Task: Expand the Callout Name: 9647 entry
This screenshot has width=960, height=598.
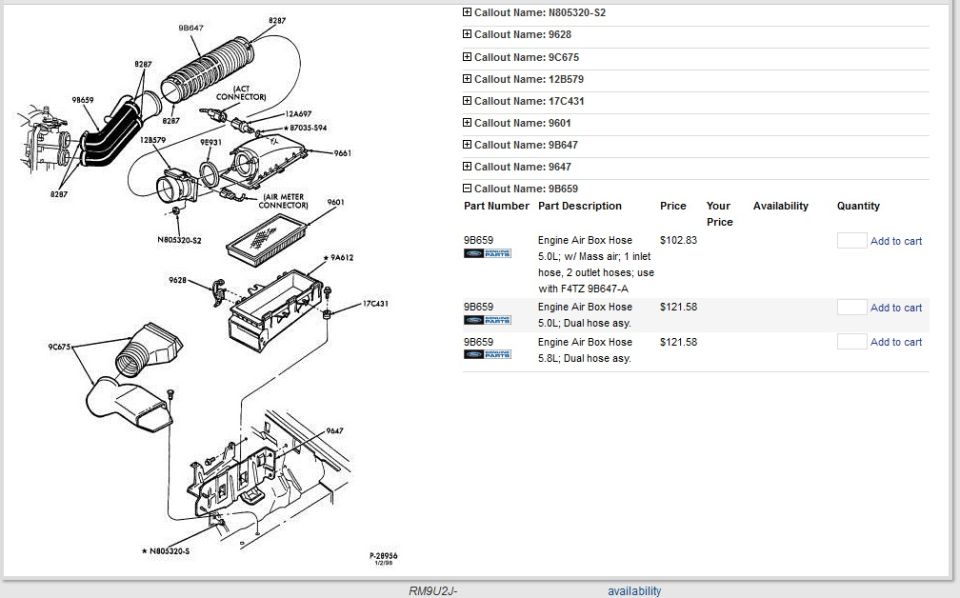Action: [x=467, y=166]
